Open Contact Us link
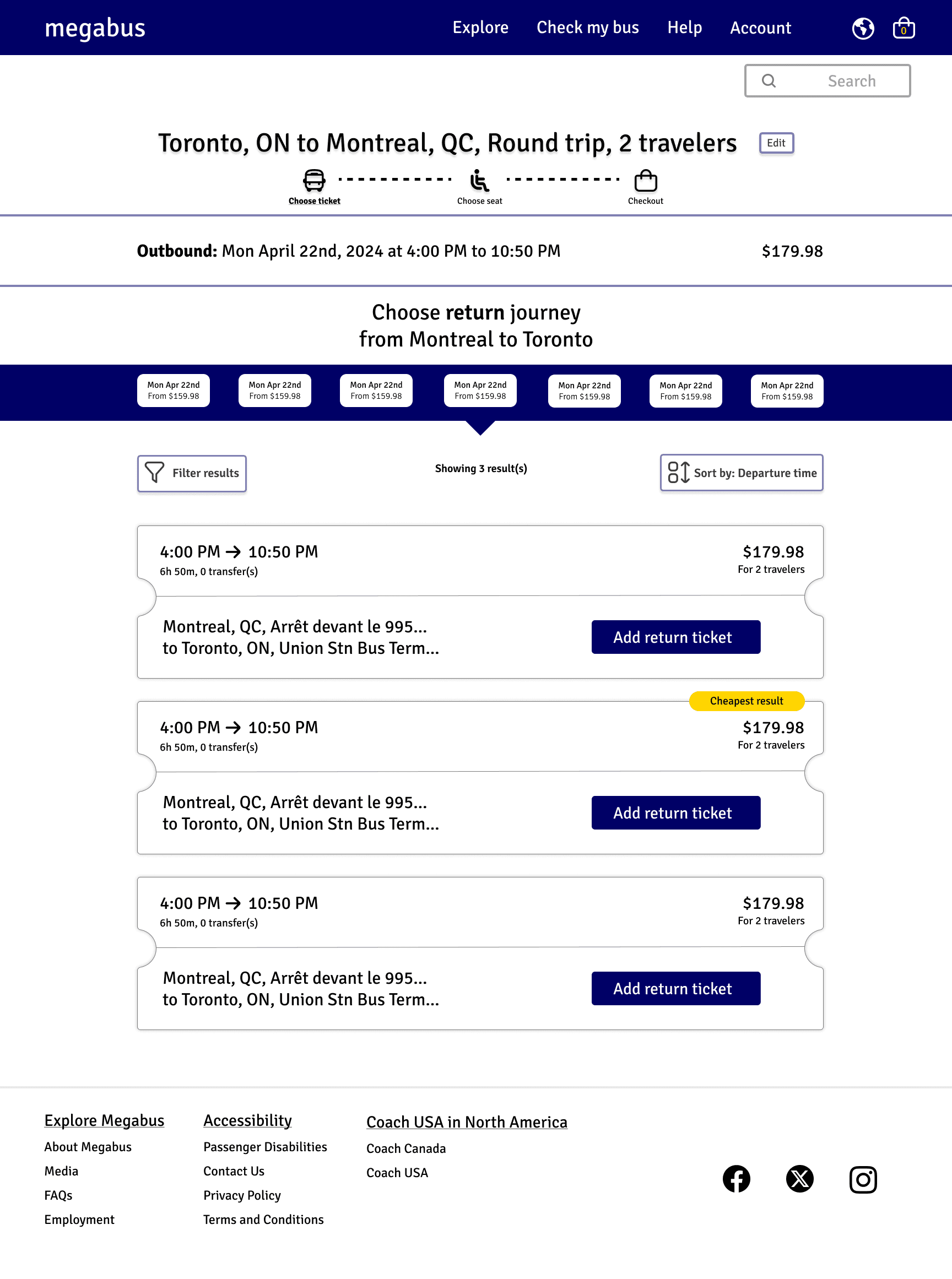The width and height of the screenshot is (952, 1279). [x=234, y=1171]
